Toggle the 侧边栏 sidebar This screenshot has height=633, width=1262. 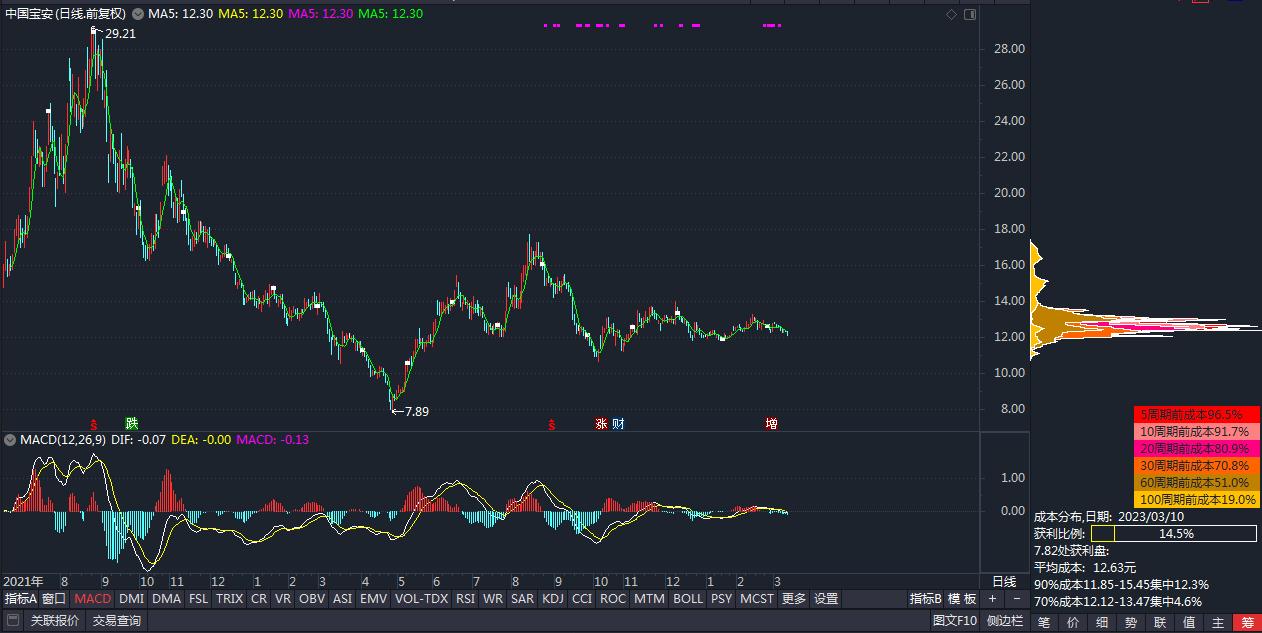pyautogui.click(x=1005, y=621)
